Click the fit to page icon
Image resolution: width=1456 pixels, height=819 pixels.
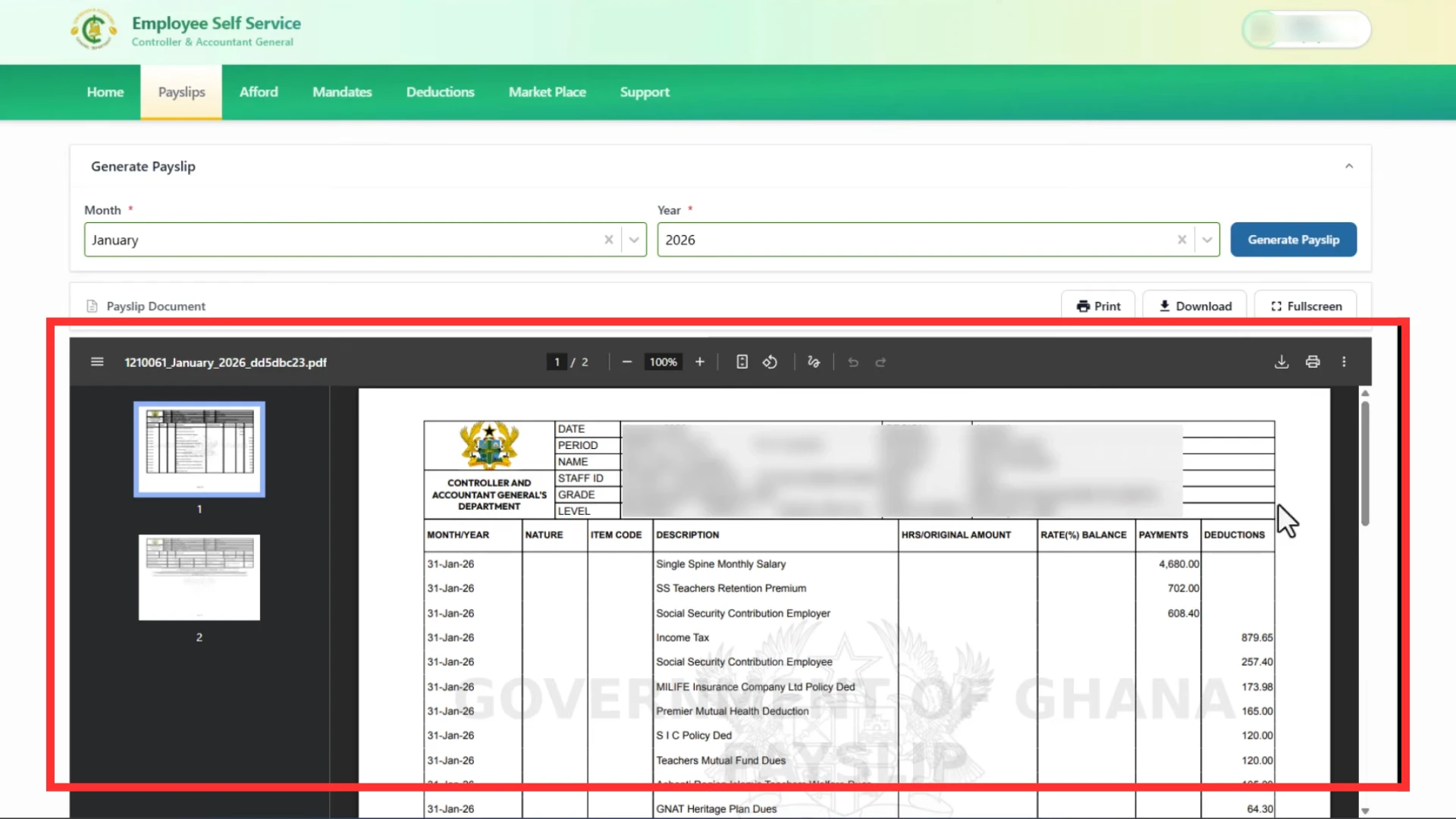coord(742,362)
